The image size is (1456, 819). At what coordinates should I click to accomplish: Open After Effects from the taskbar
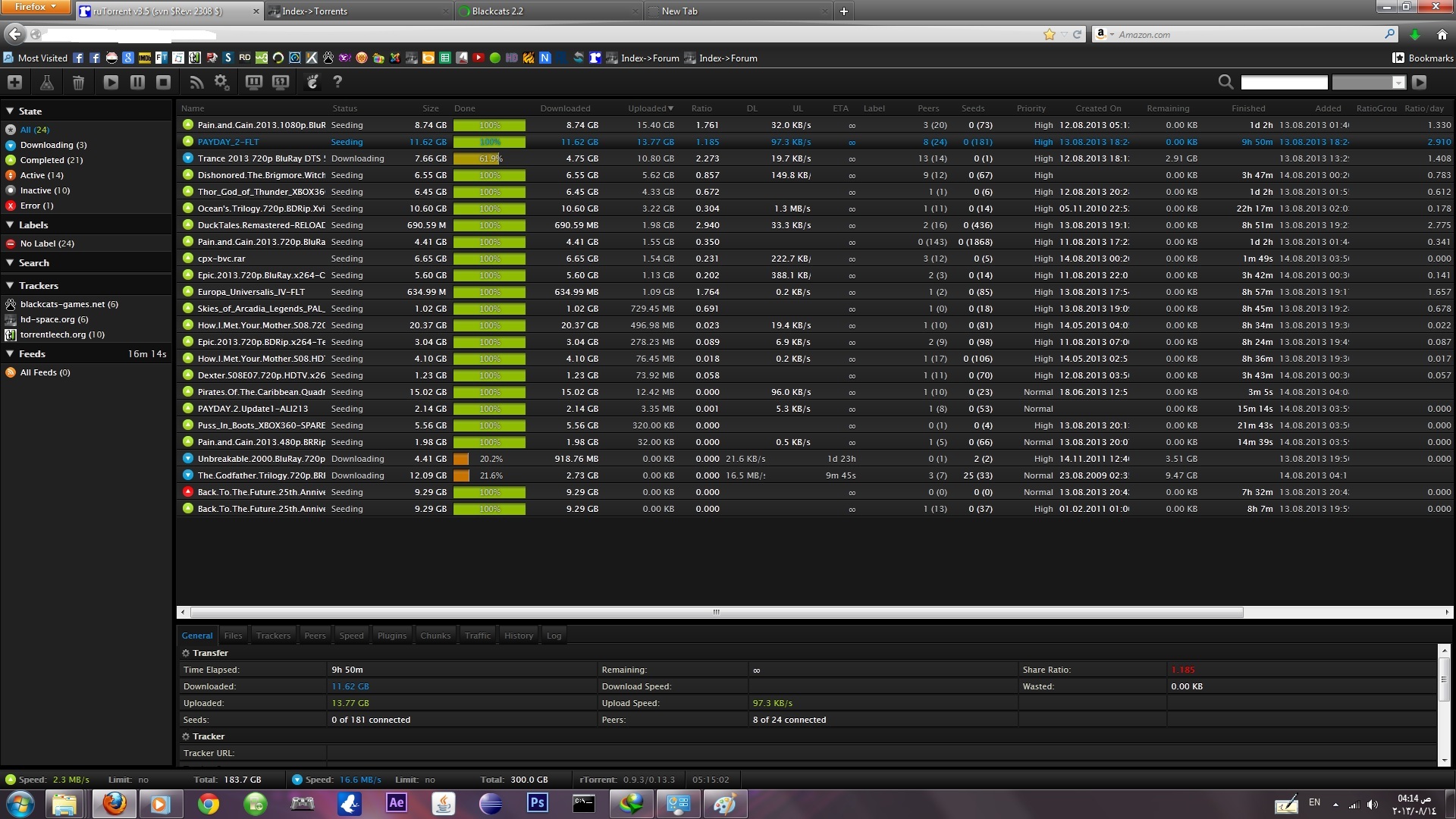[396, 803]
